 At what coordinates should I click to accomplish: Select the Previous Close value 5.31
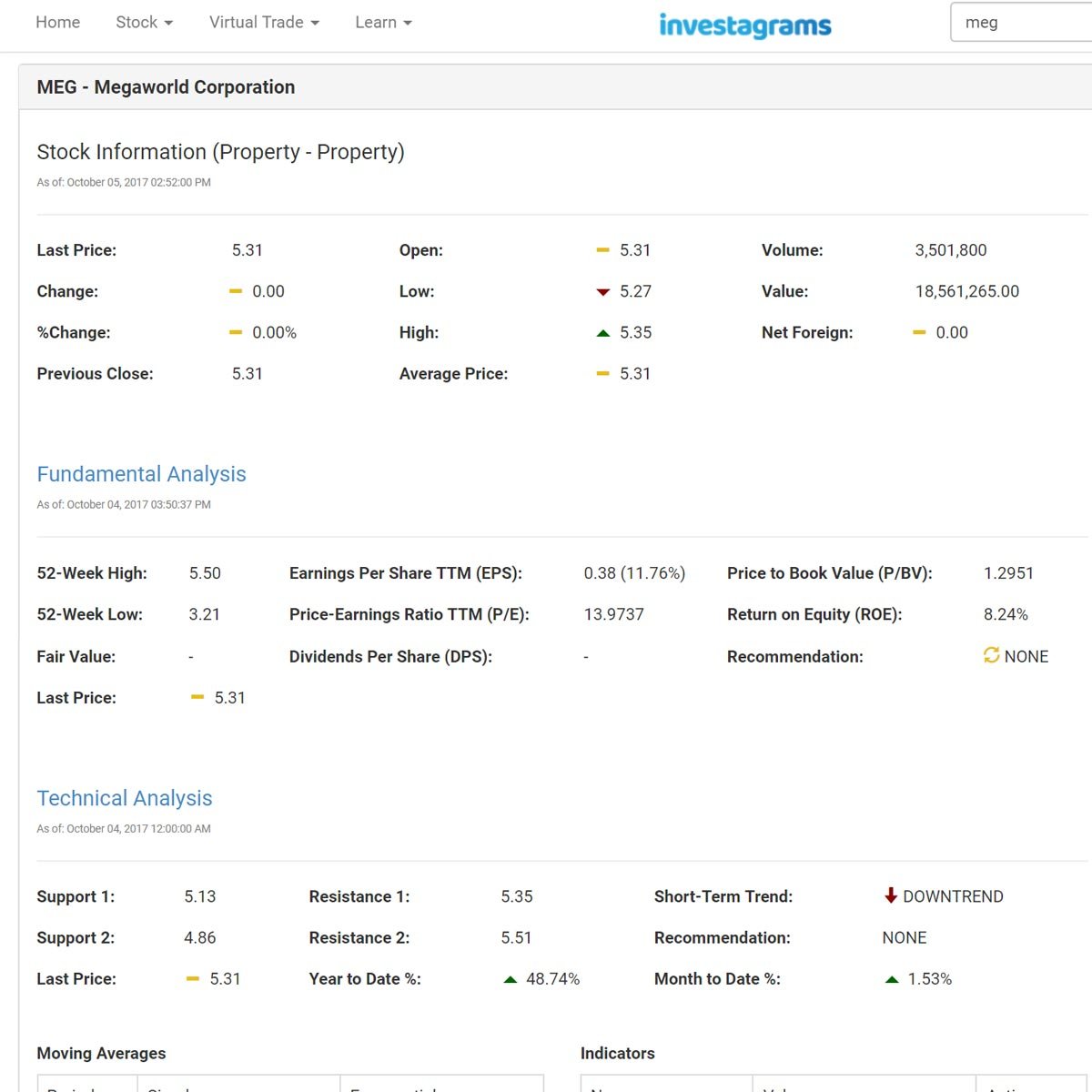click(x=247, y=373)
